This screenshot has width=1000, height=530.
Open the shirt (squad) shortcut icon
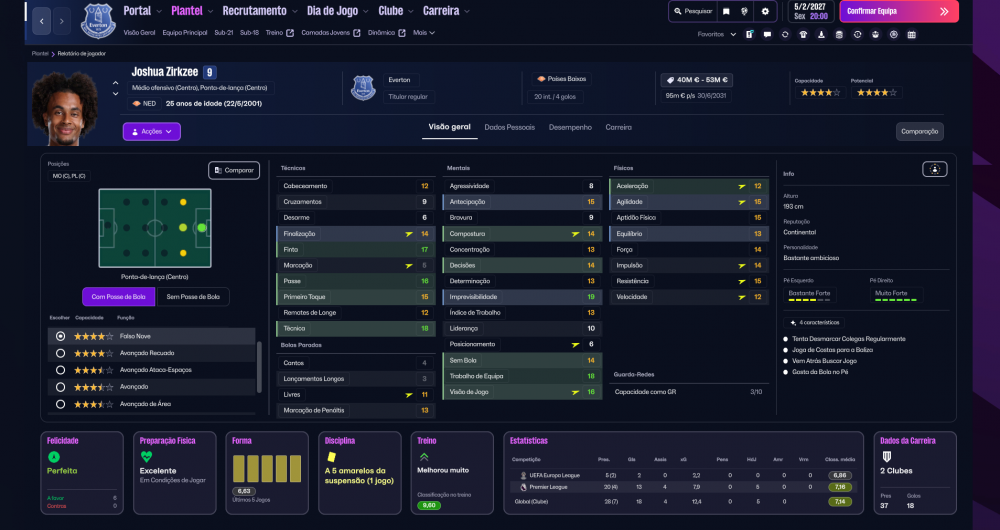click(803, 34)
